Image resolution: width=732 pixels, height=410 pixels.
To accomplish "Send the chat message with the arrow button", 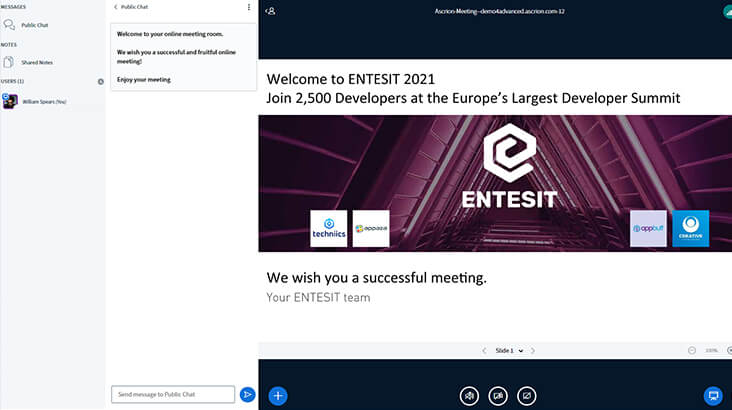I will point(247,394).
